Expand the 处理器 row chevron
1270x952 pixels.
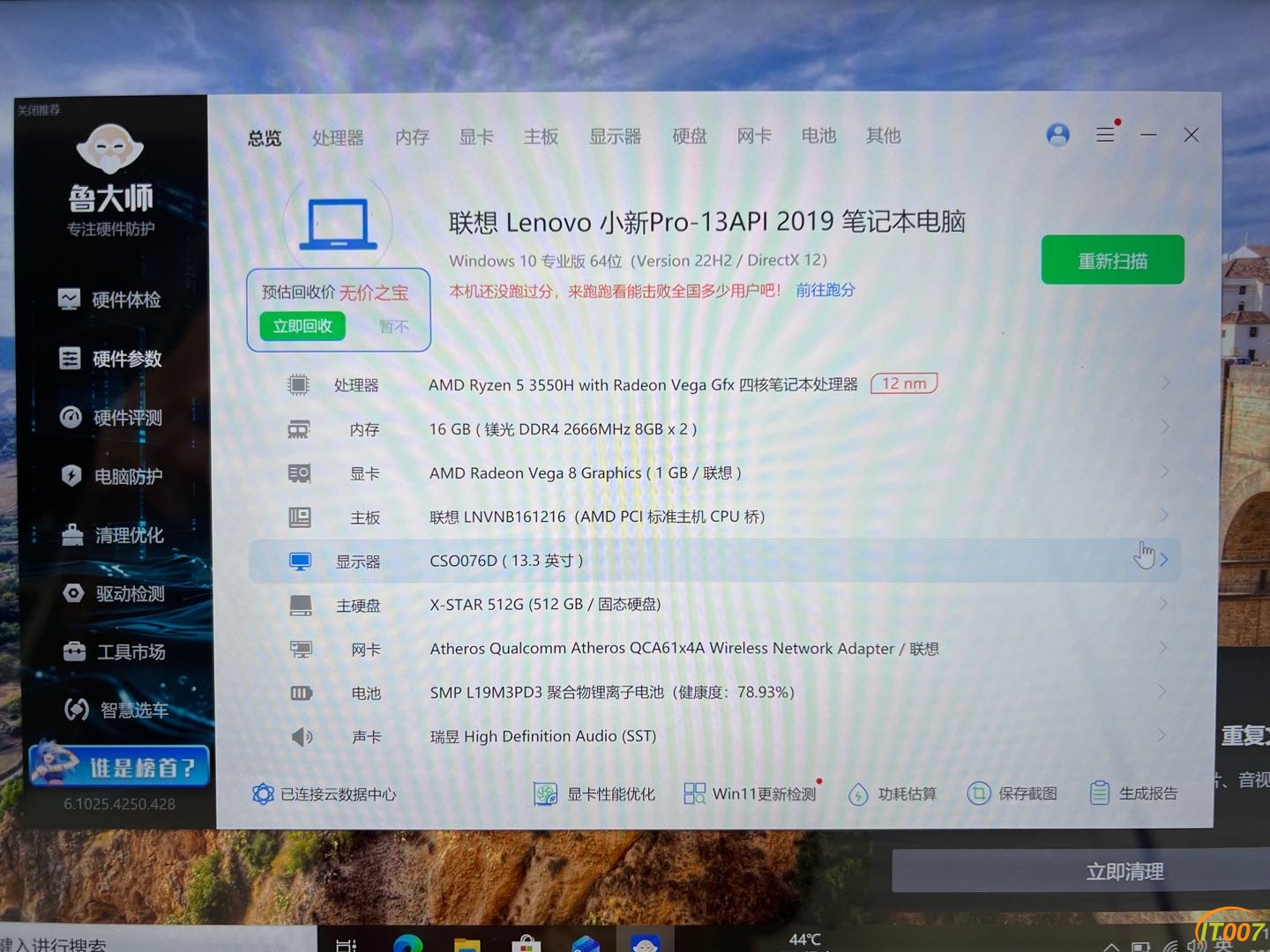(1165, 383)
